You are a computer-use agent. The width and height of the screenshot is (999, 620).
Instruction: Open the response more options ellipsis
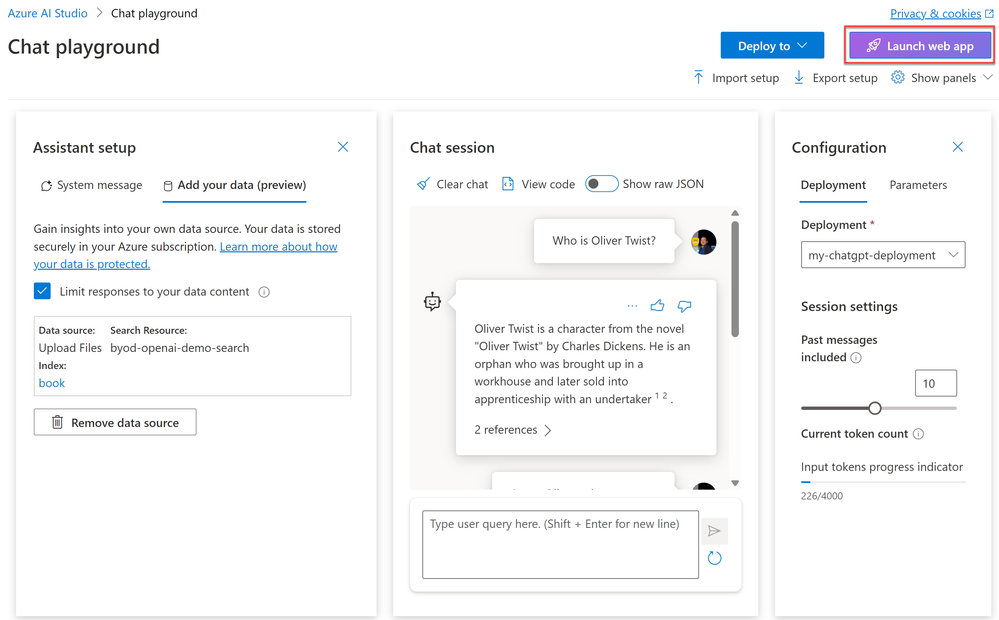[632, 306]
